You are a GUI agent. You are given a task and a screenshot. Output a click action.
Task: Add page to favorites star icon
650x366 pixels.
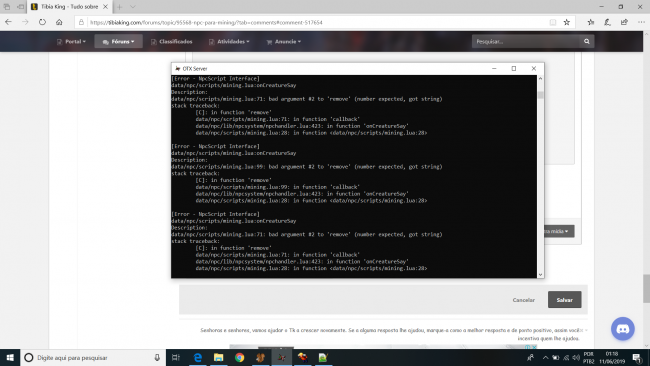click(x=567, y=22)
